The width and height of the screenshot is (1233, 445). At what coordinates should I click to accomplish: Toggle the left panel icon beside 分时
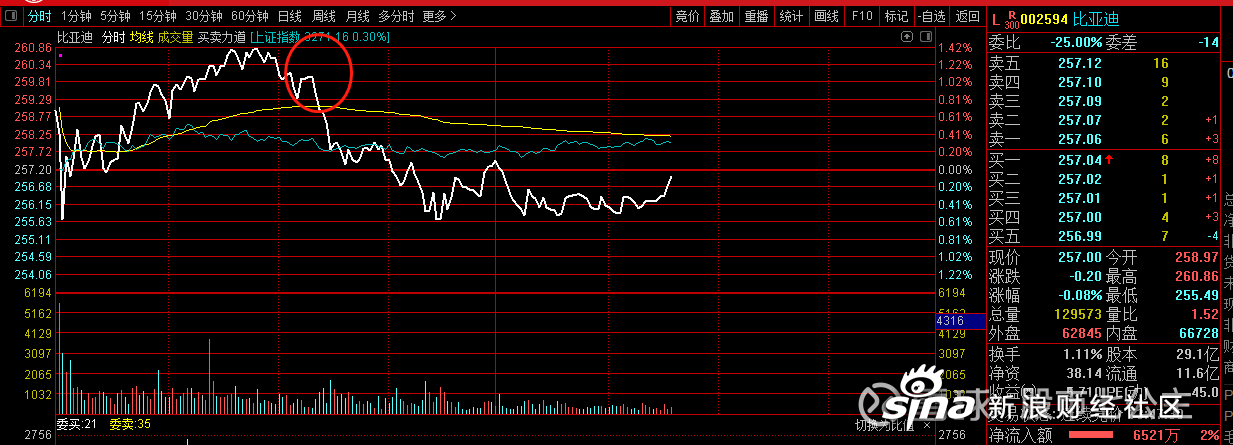pos(12,16)
